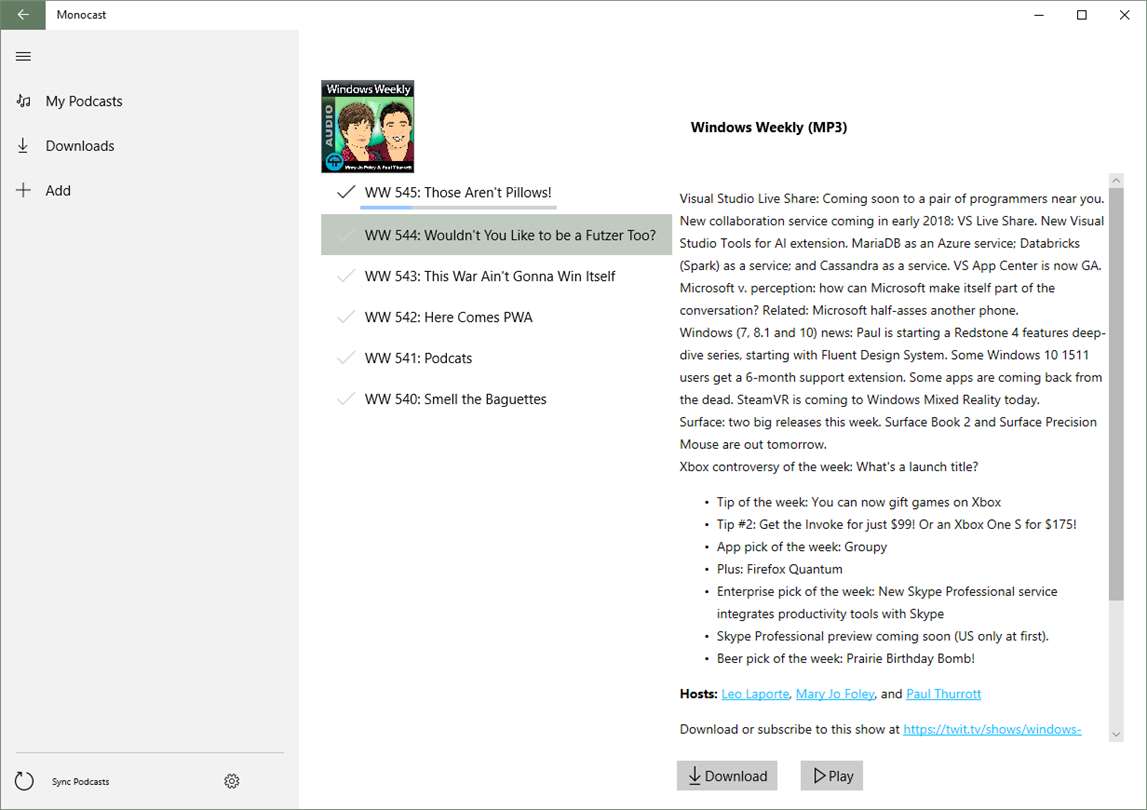Select episode WW 545: Those Aren't Pillows!

458,192
